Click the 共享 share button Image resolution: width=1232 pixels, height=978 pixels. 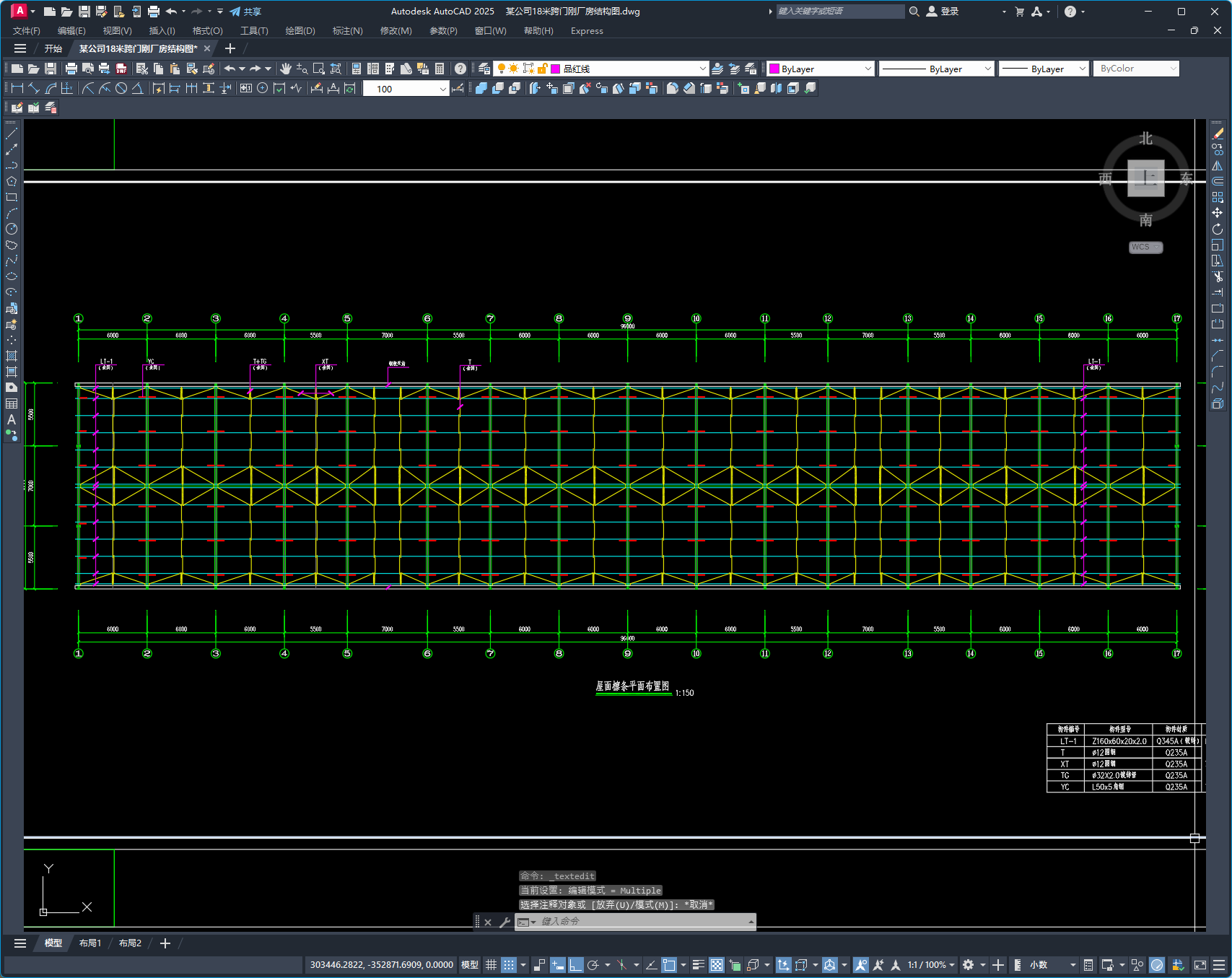point(245,12)
